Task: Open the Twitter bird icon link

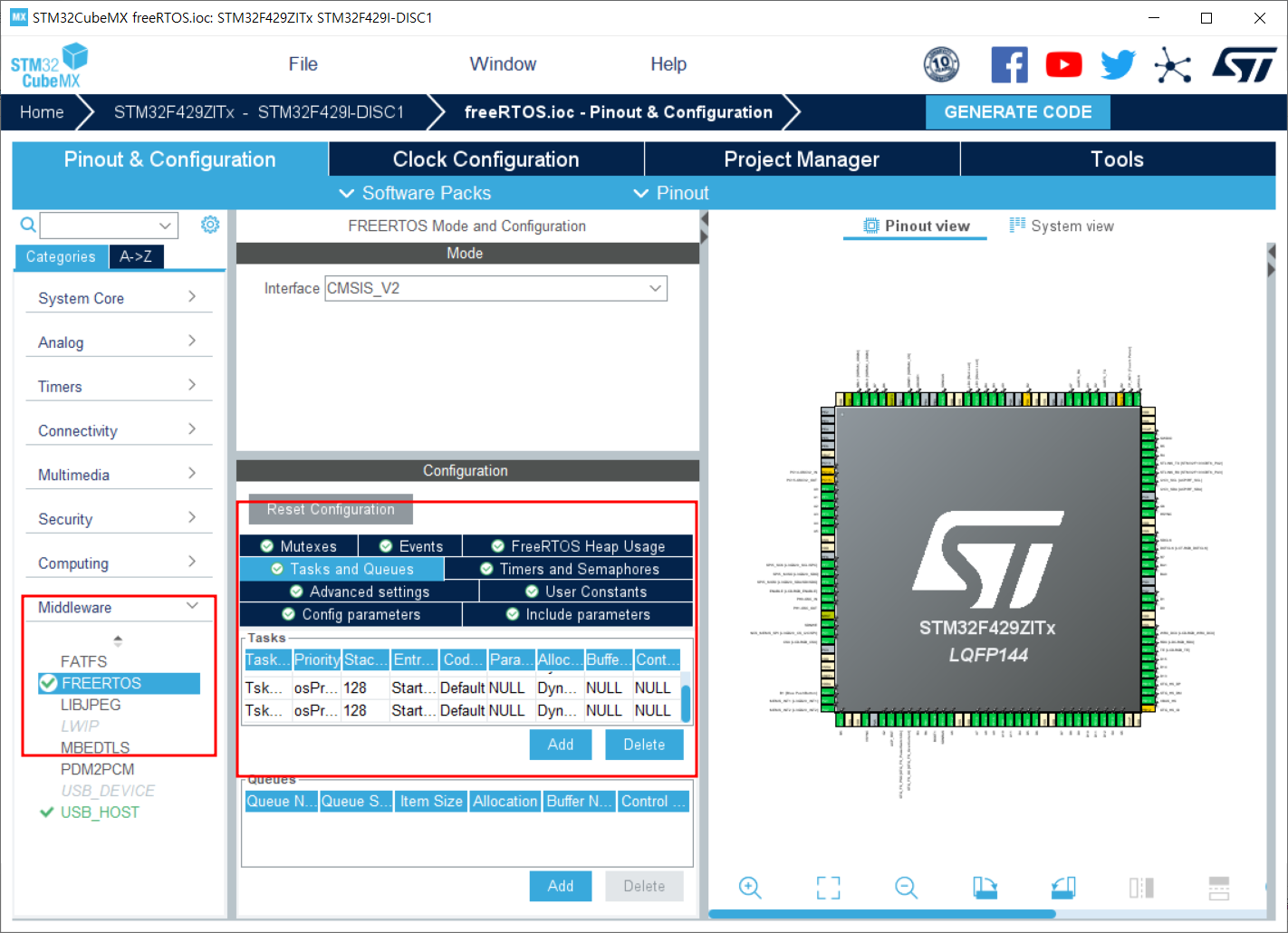Action: [x=1118, y=64]
